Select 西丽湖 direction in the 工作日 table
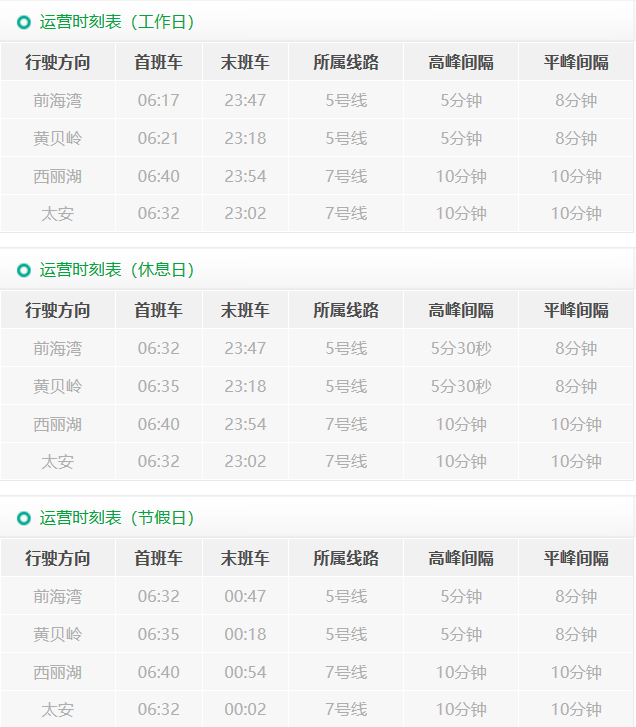The height and width of the screenshot is (727, 636). (x=58, y=176)
